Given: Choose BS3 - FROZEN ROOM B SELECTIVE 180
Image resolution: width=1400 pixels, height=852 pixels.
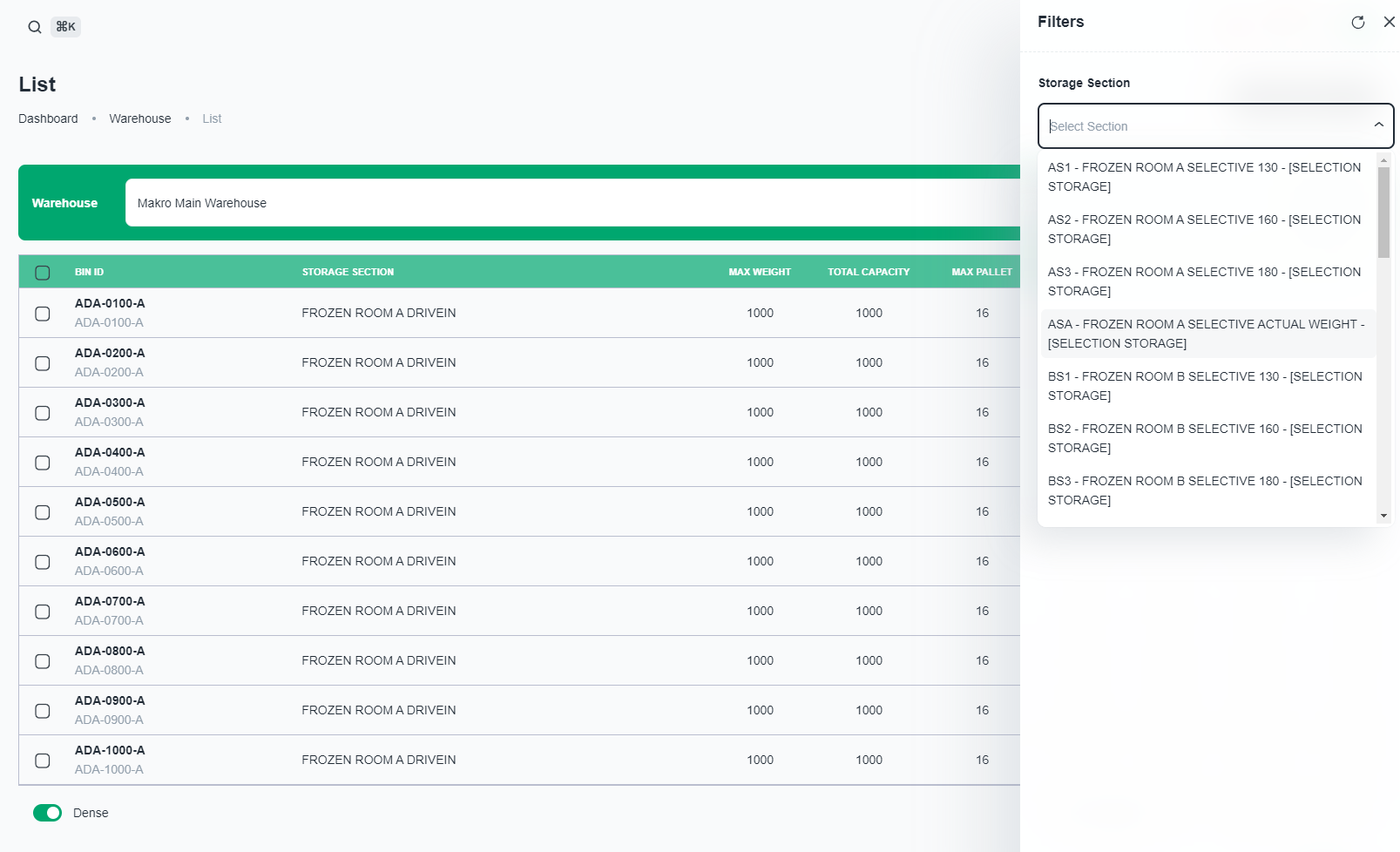Looking at the screenshot, I should [1206, 490].
